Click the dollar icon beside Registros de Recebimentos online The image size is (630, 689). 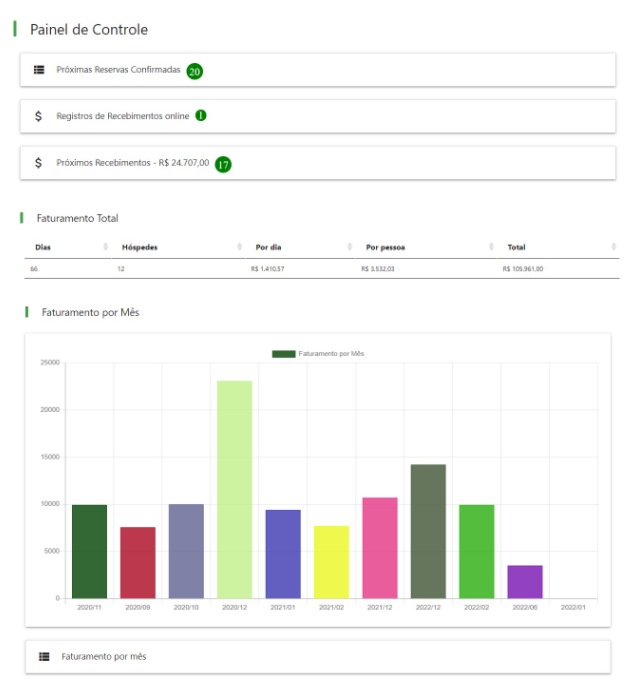click(39, 116)
